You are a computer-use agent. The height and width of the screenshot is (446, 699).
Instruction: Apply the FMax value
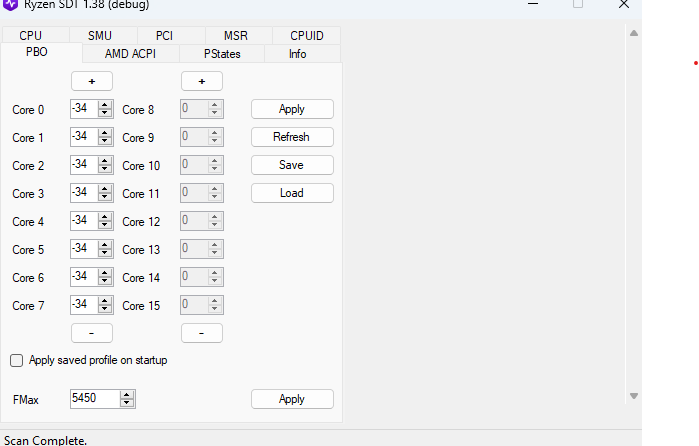[x=292, y=399]
